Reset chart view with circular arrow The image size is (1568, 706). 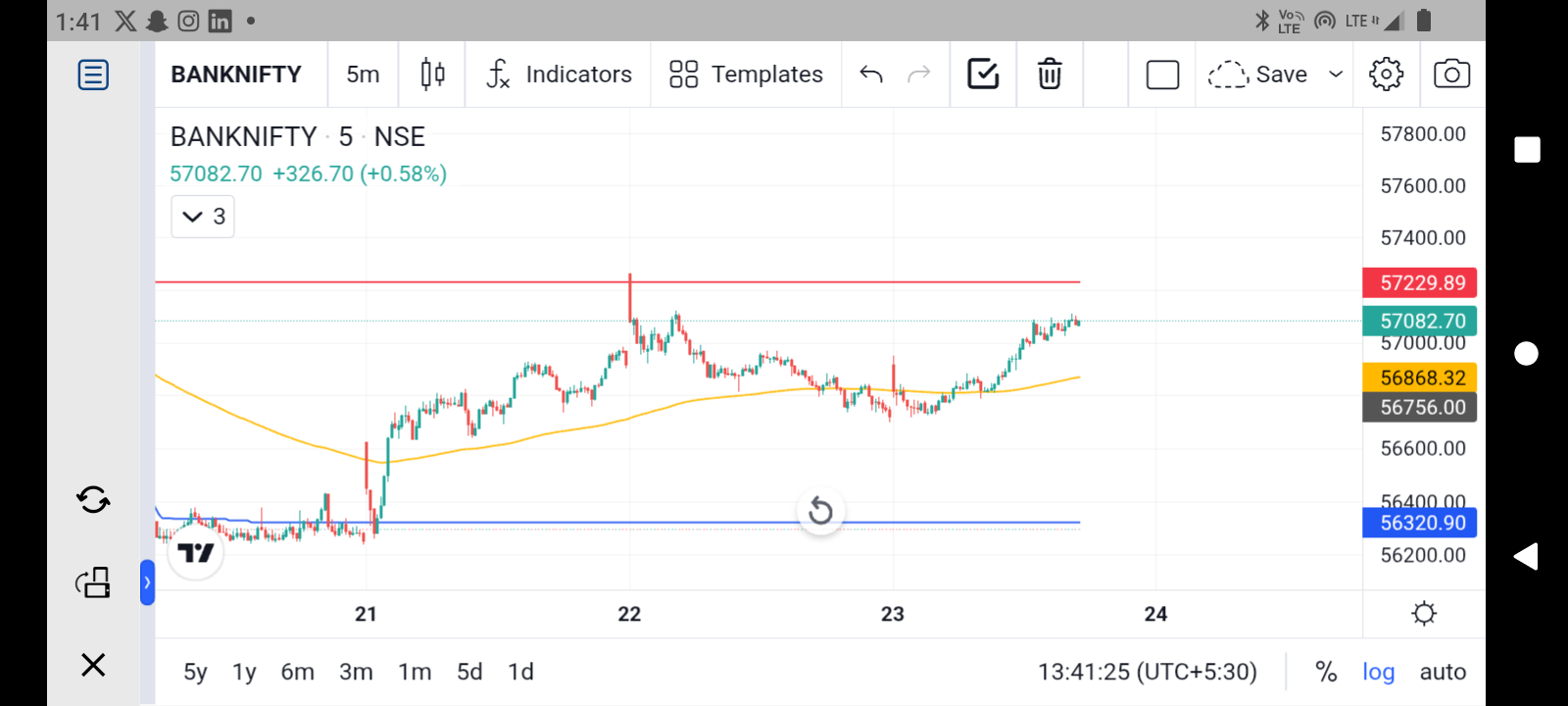[820, 511]
